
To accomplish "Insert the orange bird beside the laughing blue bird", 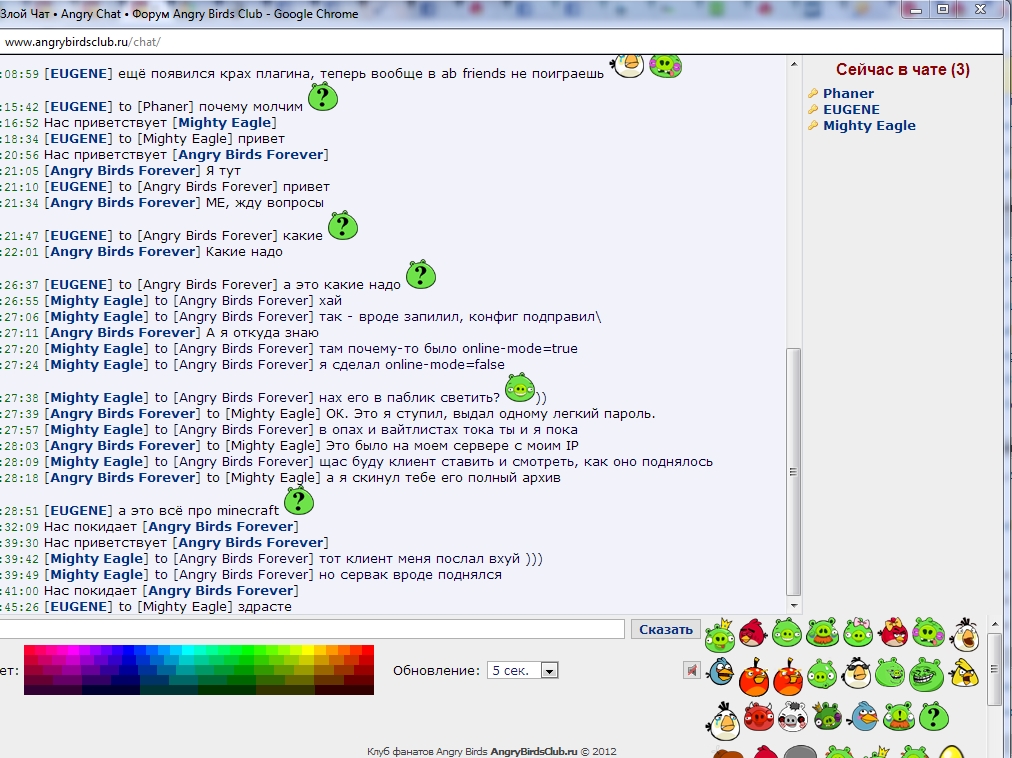I will pos(754,676).
